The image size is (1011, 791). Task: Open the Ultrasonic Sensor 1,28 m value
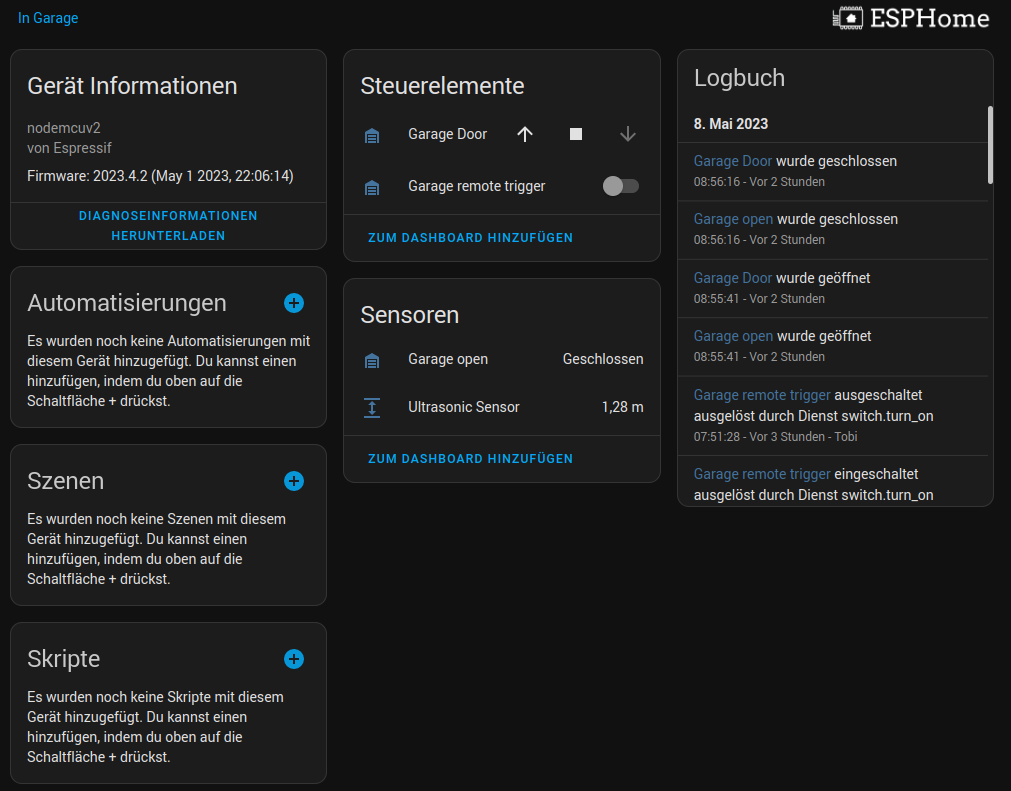click(x=622, y=407)
